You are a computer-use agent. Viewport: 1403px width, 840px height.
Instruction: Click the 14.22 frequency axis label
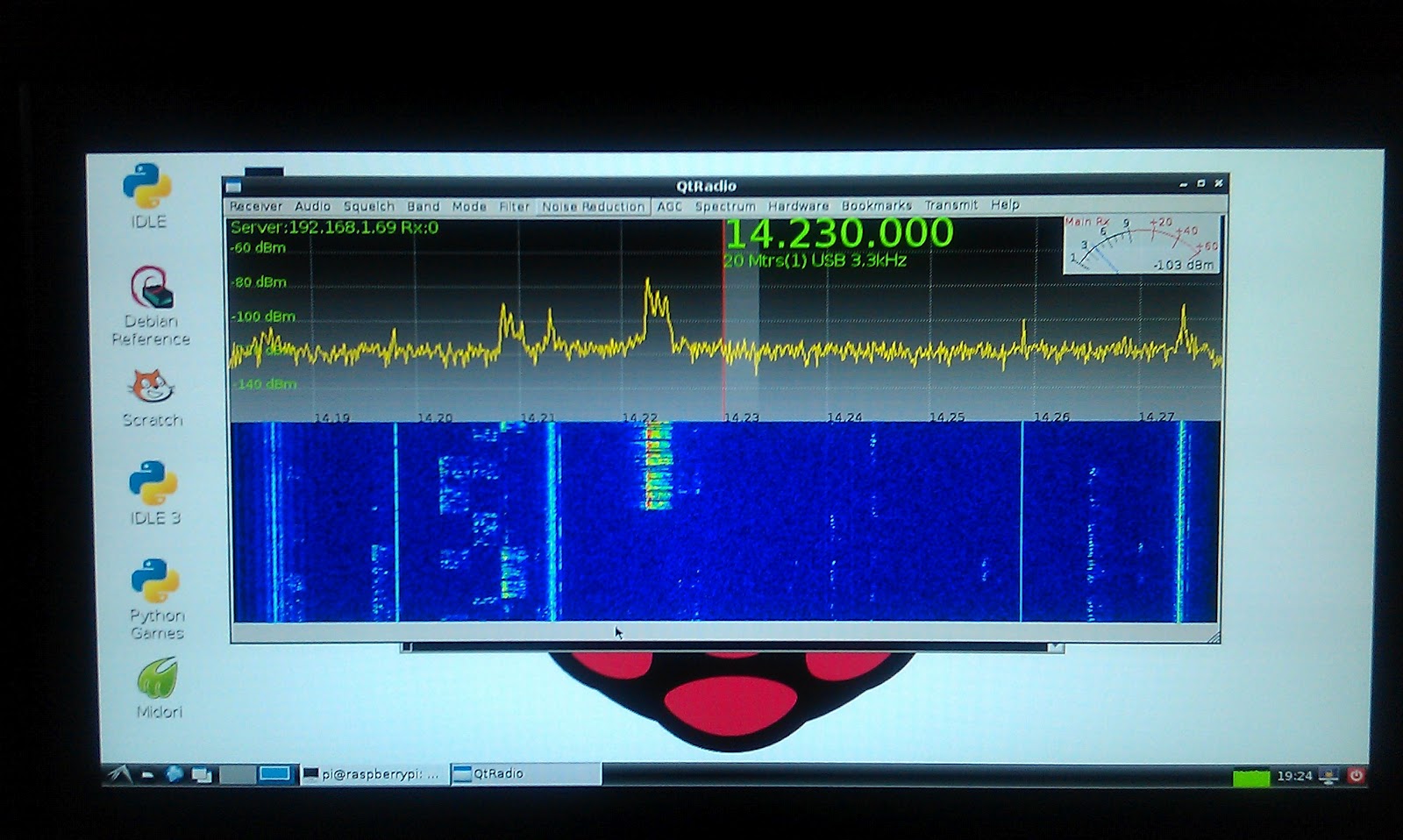tap(640, 417)
